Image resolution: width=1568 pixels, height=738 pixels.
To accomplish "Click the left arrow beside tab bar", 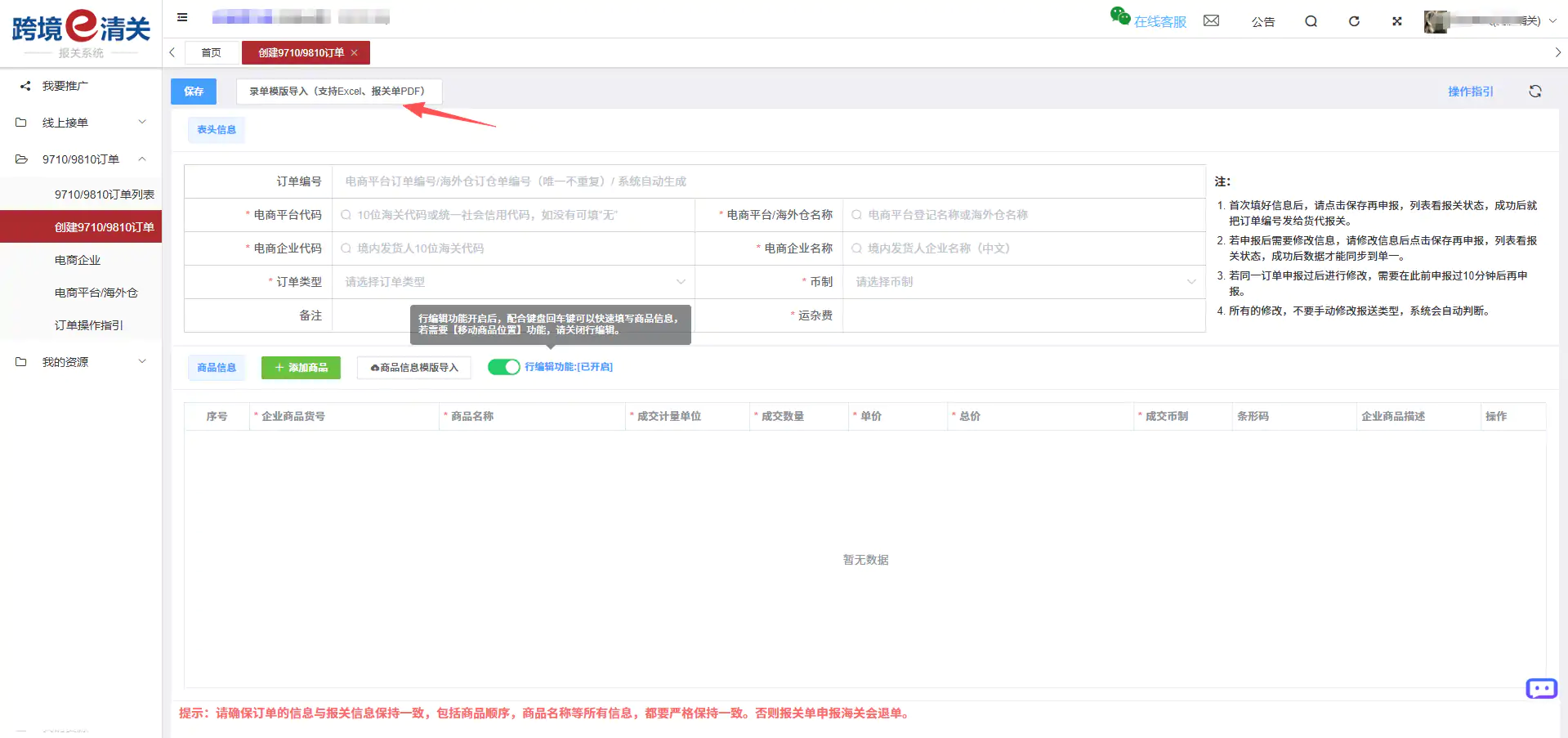I will 172,51.
